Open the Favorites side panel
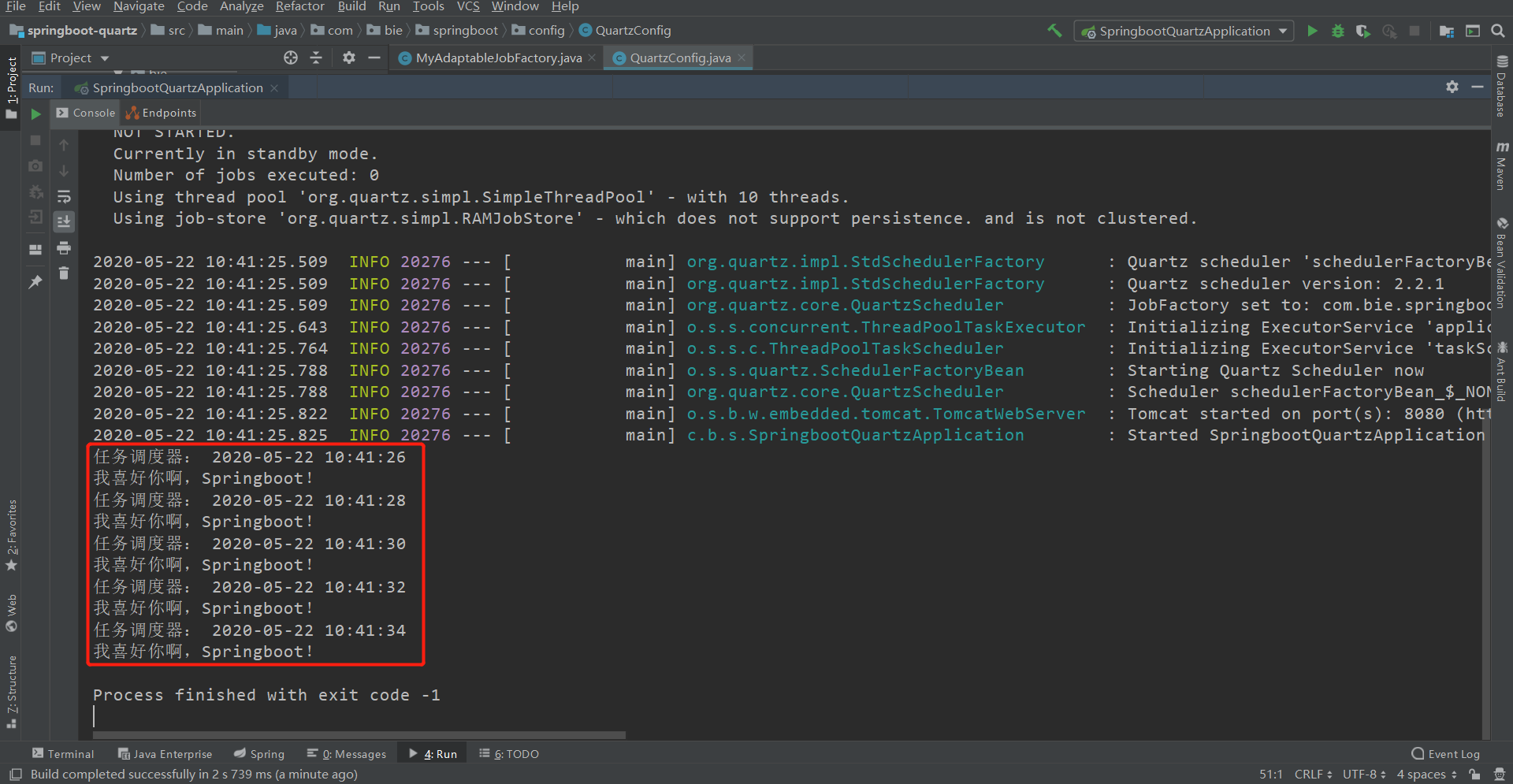 point(12,535)
